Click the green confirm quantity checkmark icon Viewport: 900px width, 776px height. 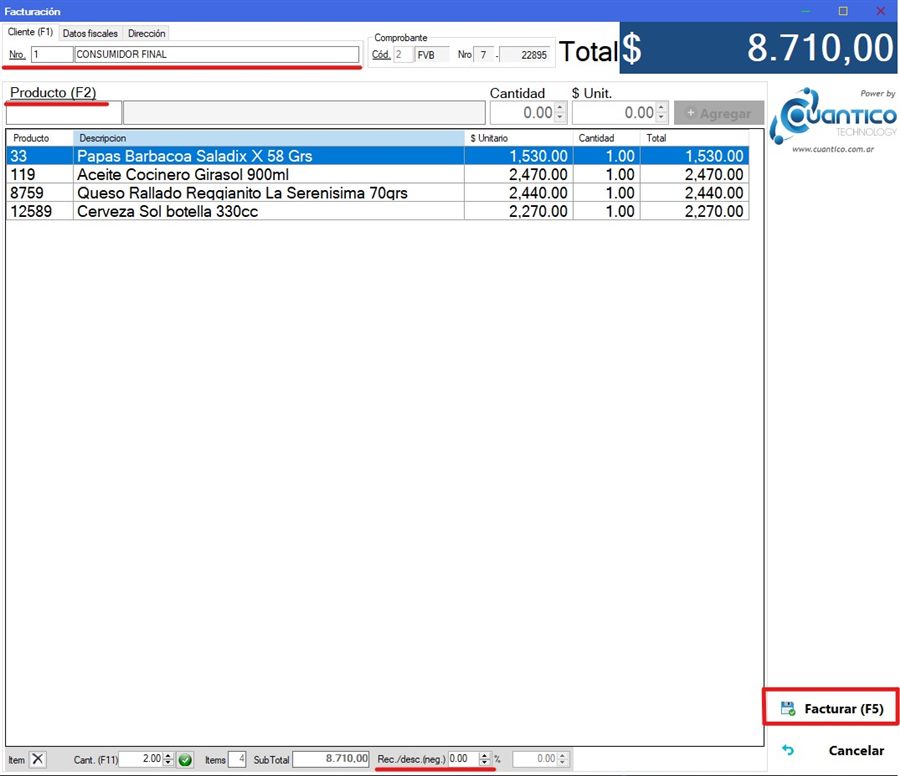pos(185,760)
